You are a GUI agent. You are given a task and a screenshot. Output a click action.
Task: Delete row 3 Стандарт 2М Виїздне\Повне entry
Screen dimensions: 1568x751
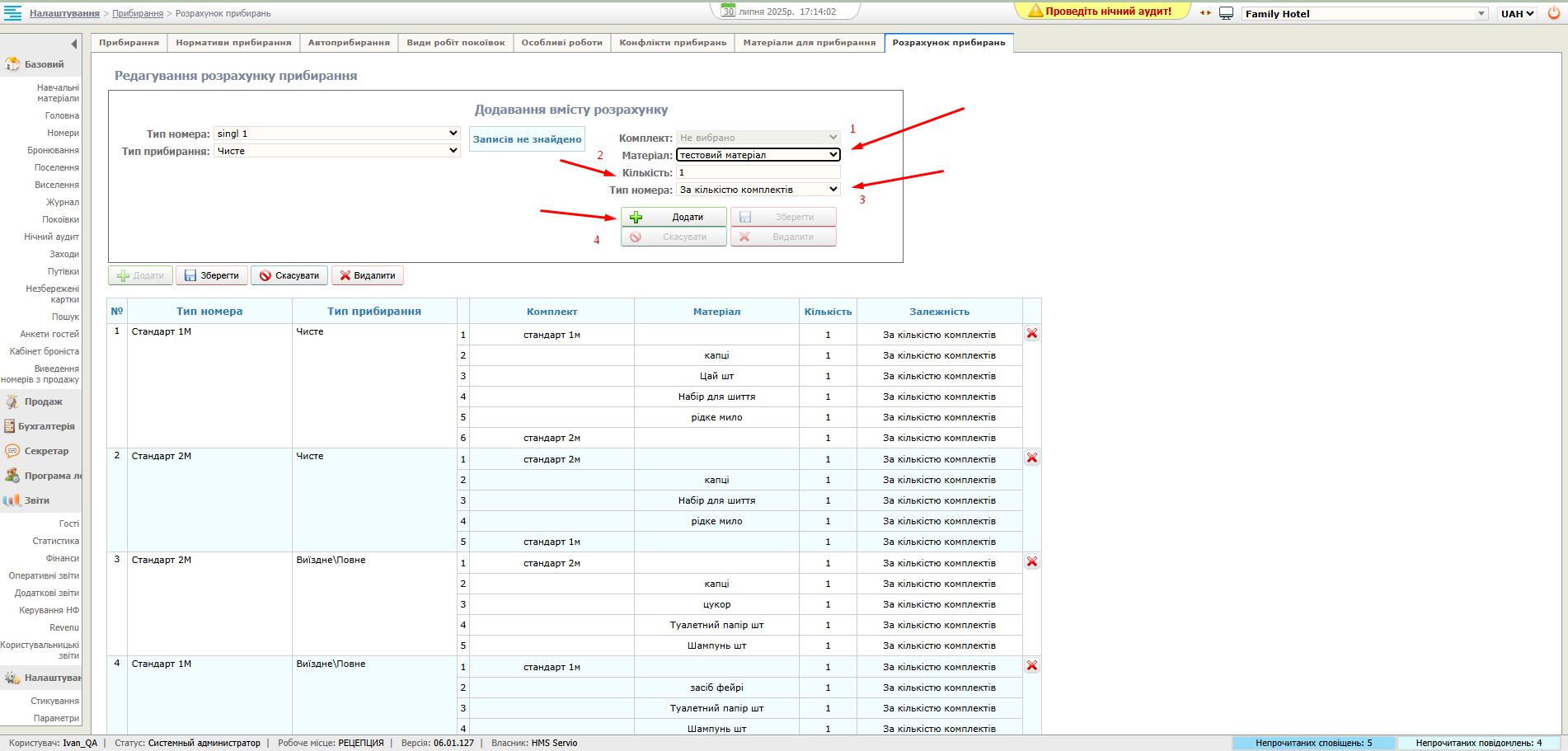tap(1031, 562)
